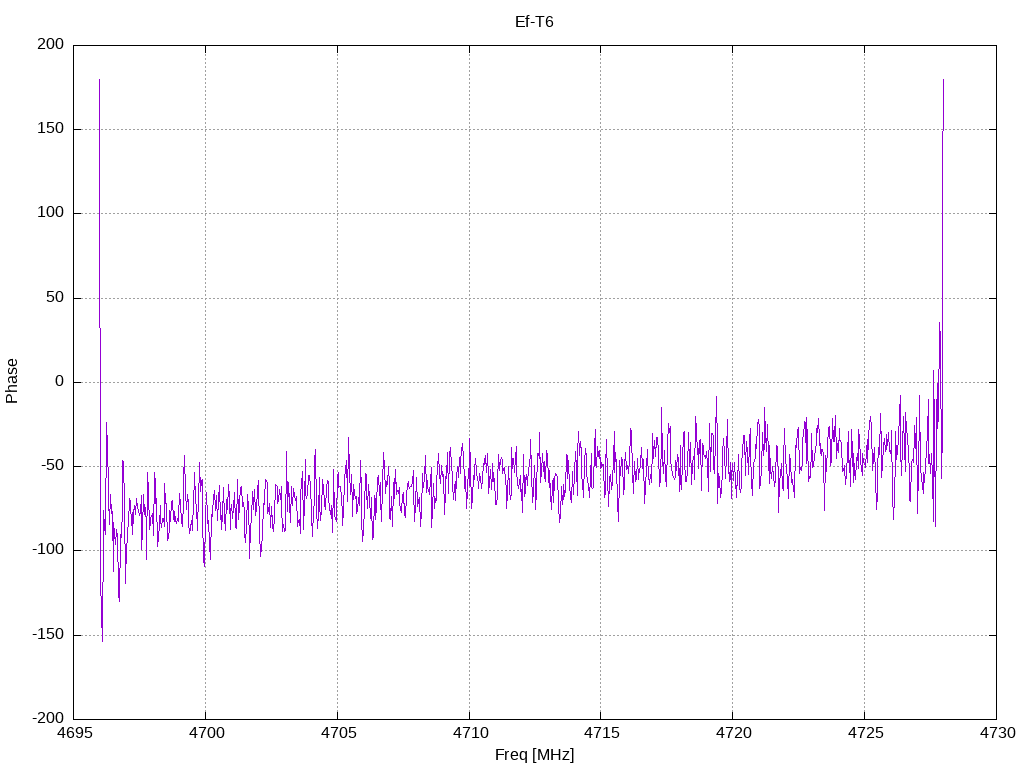Screen dimensions: 1024x768
Task: Select the 4720 x-axis tick label
Action: (x=732, y=734)
